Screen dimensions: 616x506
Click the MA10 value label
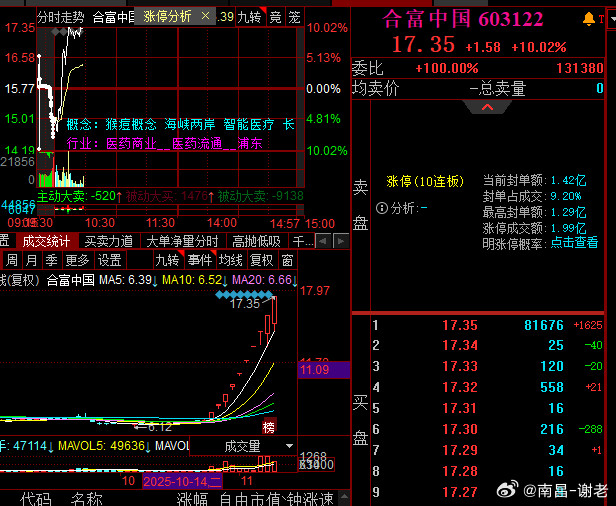tap(192, 280)
